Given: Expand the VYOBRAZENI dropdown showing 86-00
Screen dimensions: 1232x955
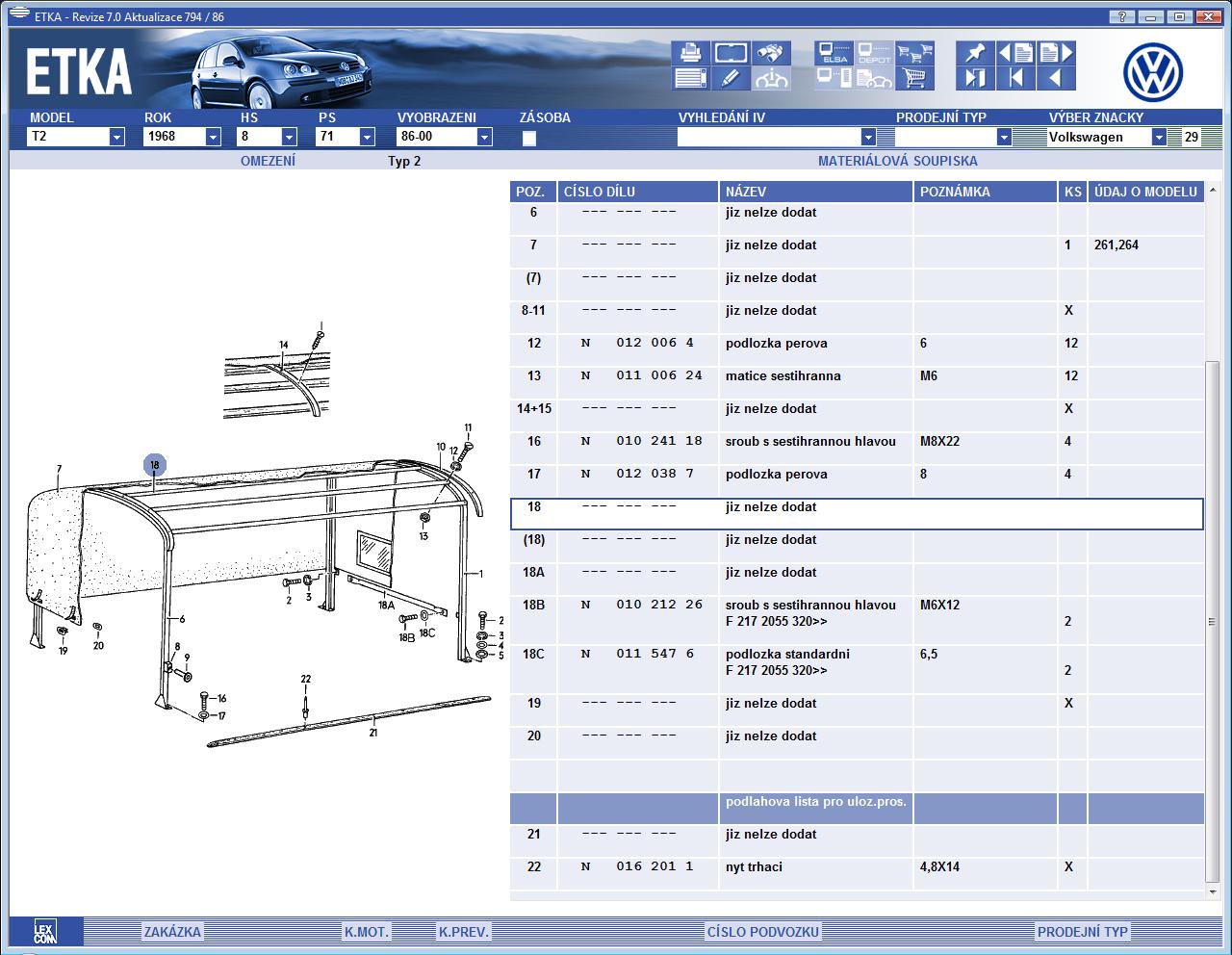Looking at the screenshot, I should (484, 137).
